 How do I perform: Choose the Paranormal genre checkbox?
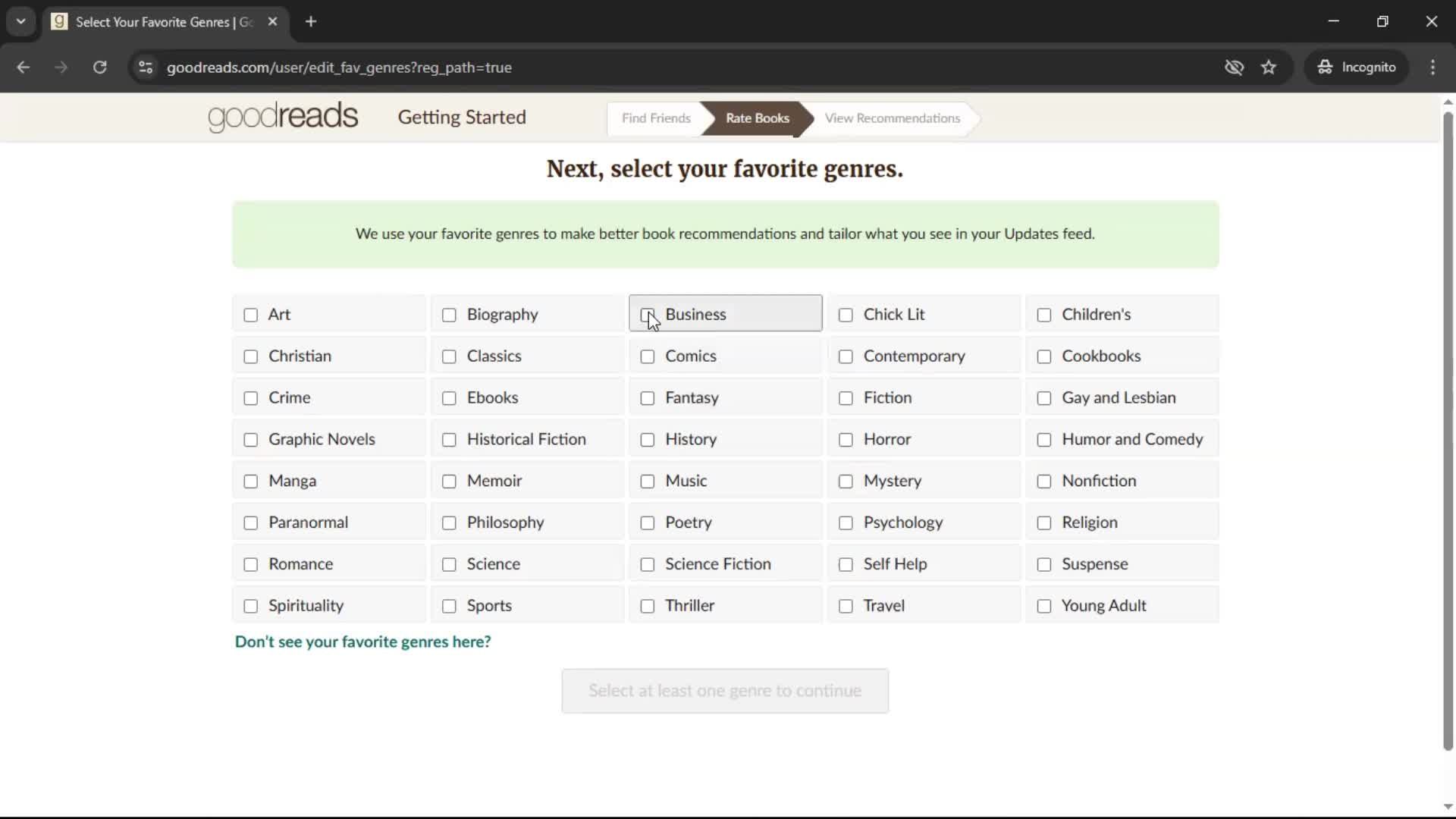pos(251,523)
